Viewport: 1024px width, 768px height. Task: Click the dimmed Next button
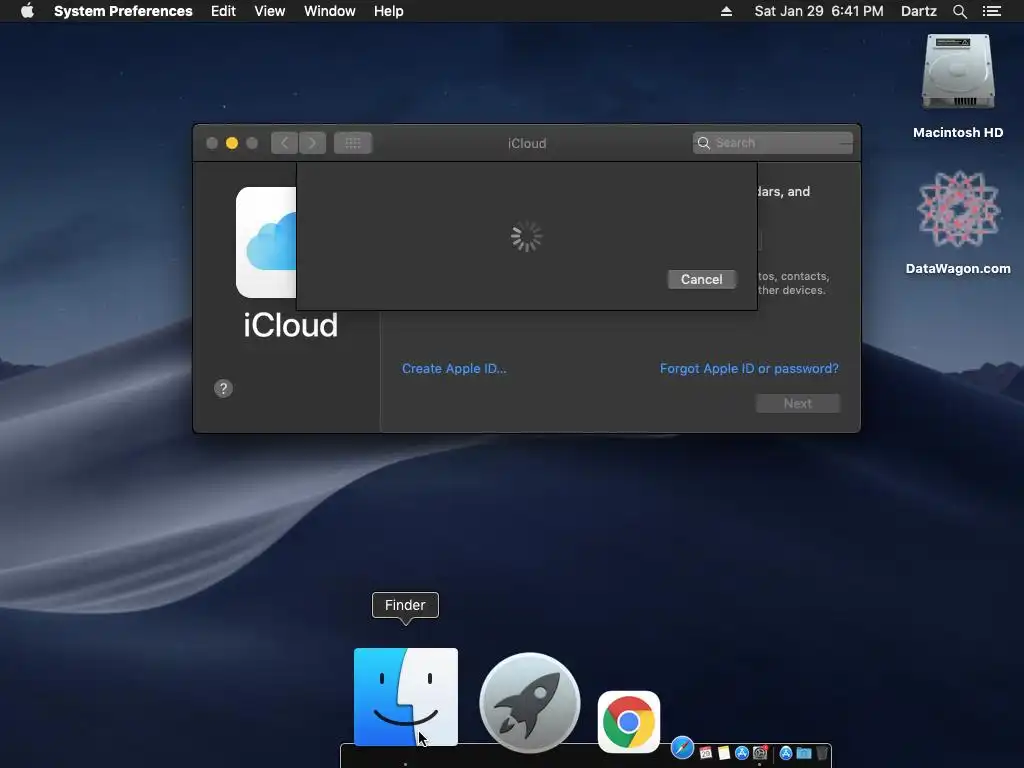pos(797,404)
